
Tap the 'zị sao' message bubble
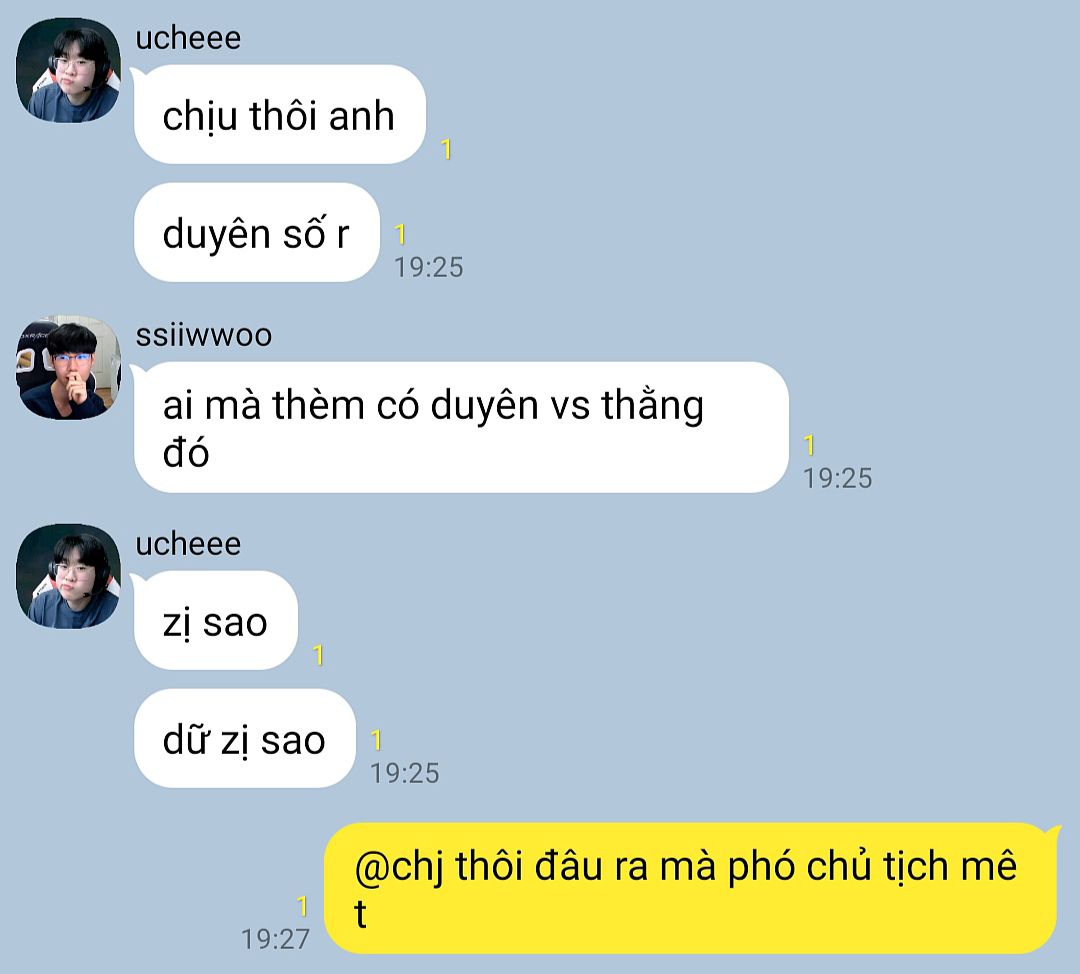[216, 620]
